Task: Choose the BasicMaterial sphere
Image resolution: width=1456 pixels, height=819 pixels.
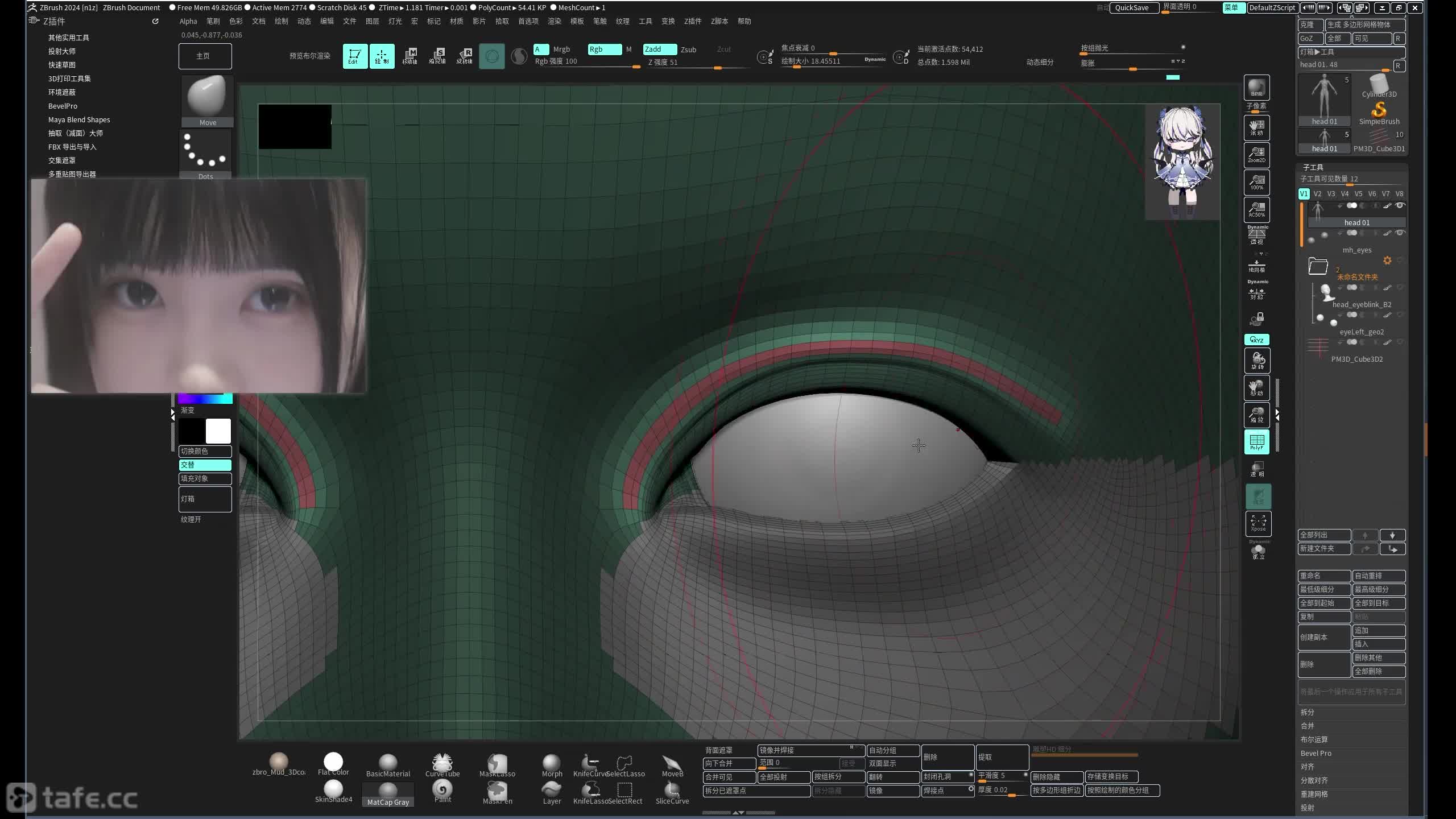Action: 388,765
